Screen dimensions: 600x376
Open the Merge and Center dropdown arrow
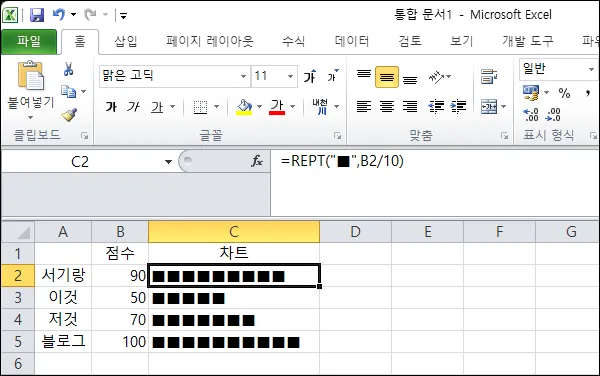pos(504,107)
